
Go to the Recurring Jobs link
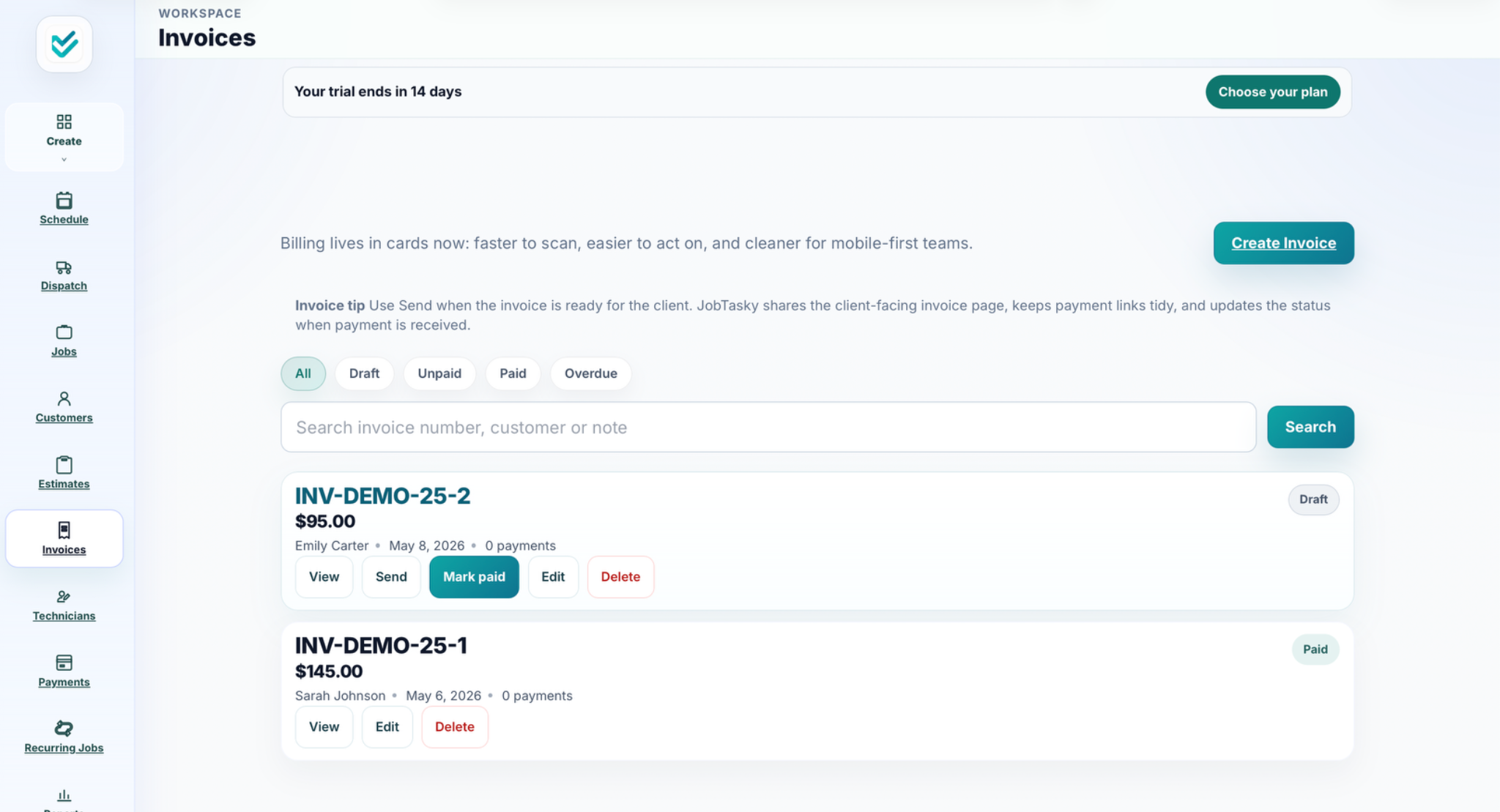tap(64, 748)
